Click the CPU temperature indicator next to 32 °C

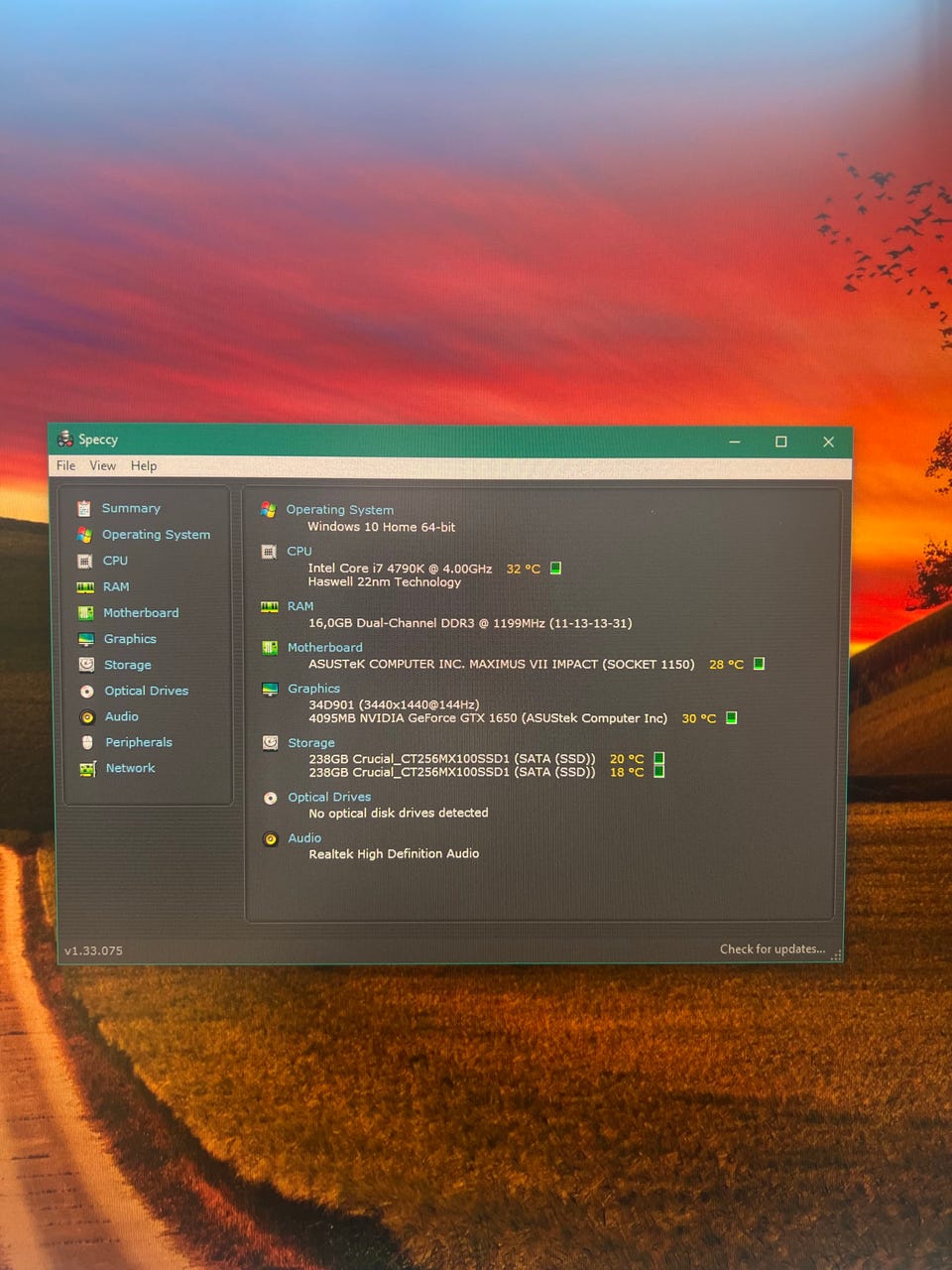tap(555, 569)
